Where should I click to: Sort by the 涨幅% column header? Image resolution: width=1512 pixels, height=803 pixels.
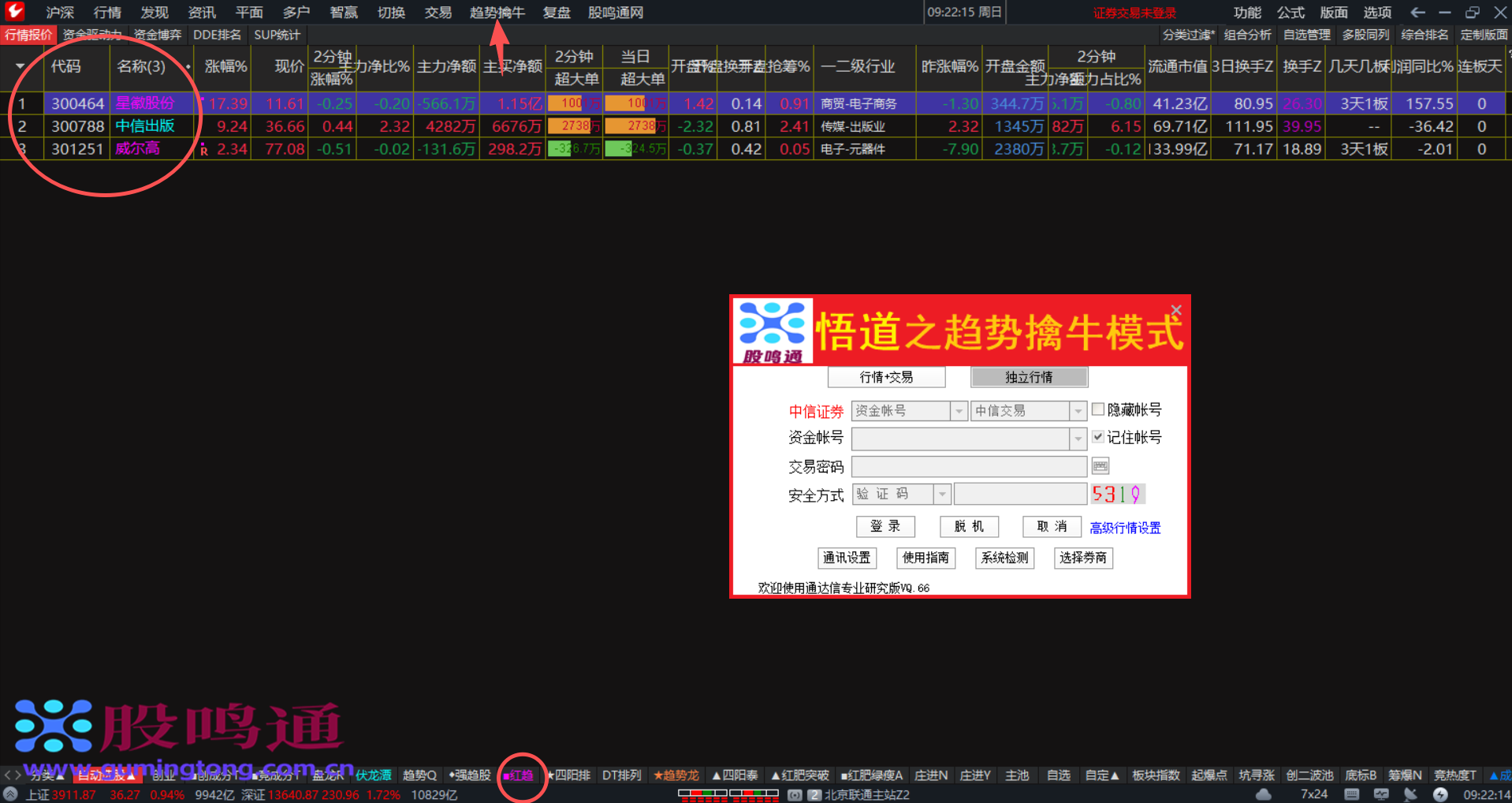click(225, 66)
